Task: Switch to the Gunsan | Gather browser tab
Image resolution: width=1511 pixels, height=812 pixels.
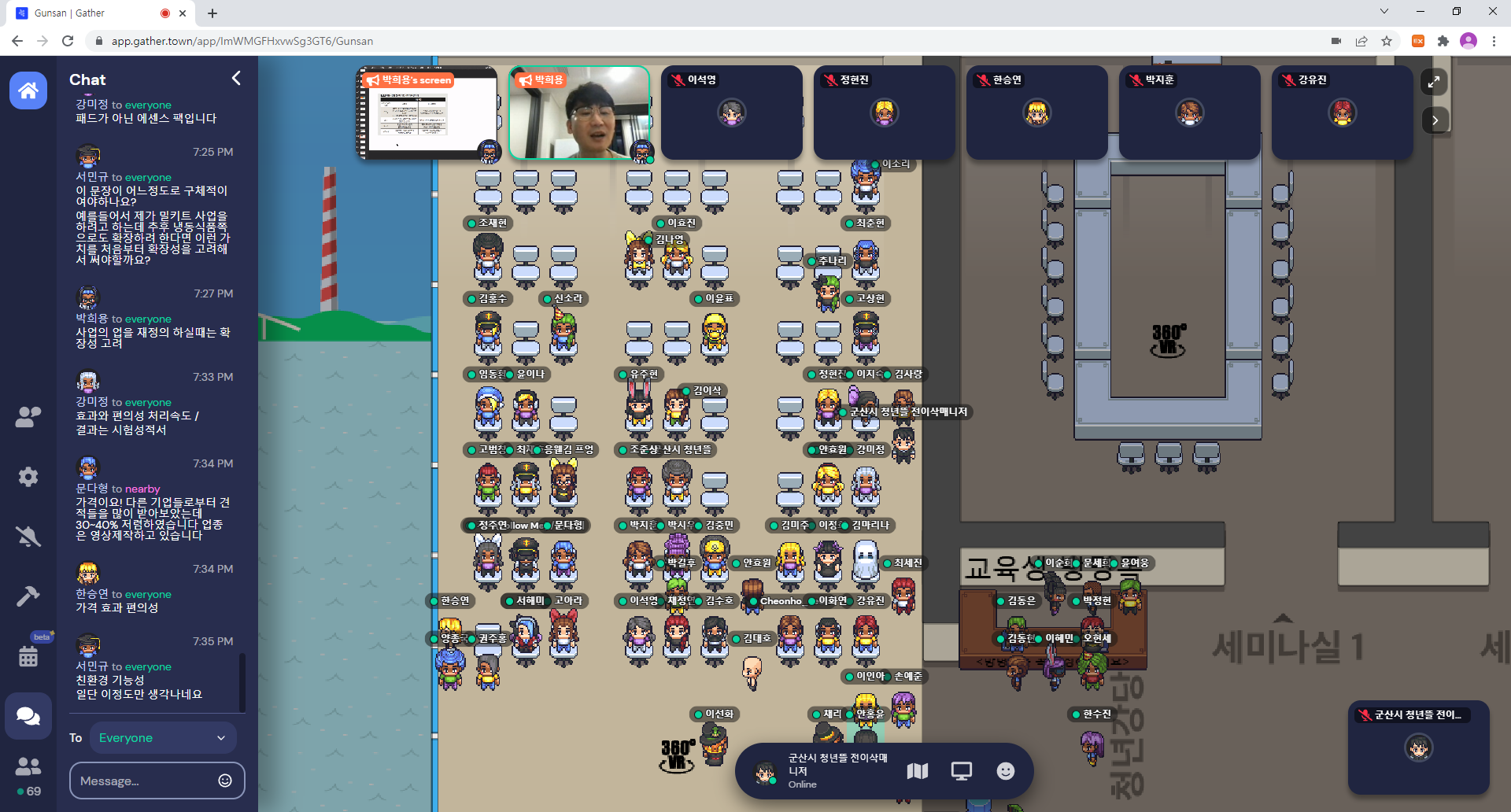Action: 98,13
